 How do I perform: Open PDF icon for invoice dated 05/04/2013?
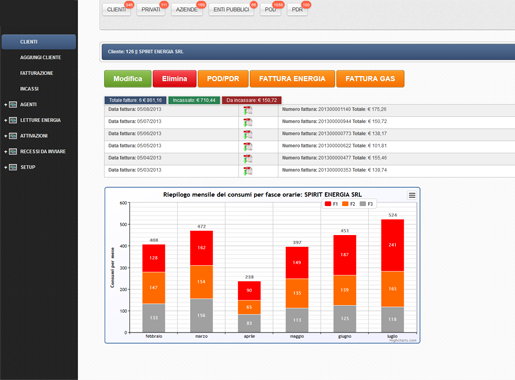click(x=247, y=159)
